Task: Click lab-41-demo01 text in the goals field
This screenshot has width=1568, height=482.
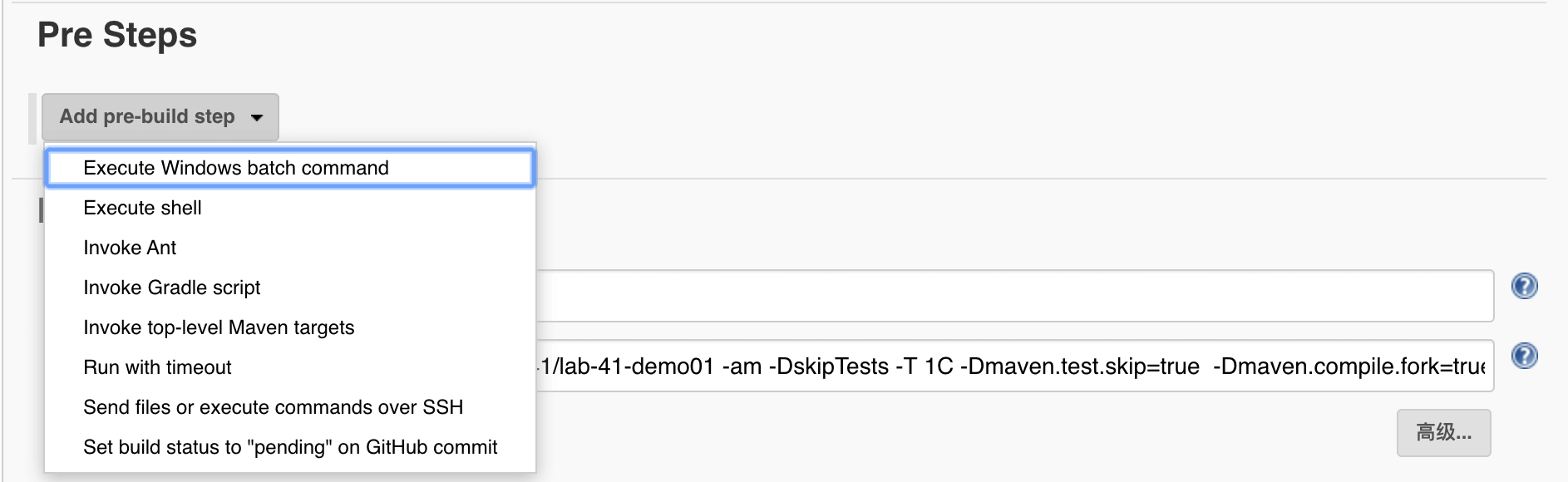Action: click(x=635, y=366)
